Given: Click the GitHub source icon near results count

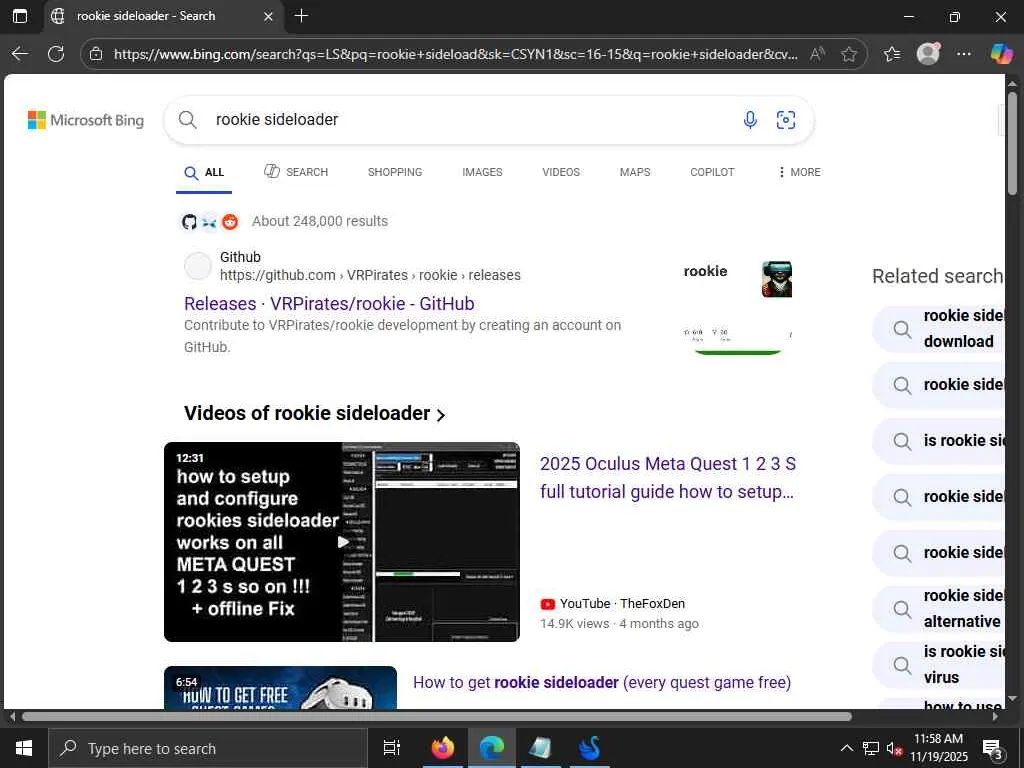Looking at the screenshot, I should point(189,221).
